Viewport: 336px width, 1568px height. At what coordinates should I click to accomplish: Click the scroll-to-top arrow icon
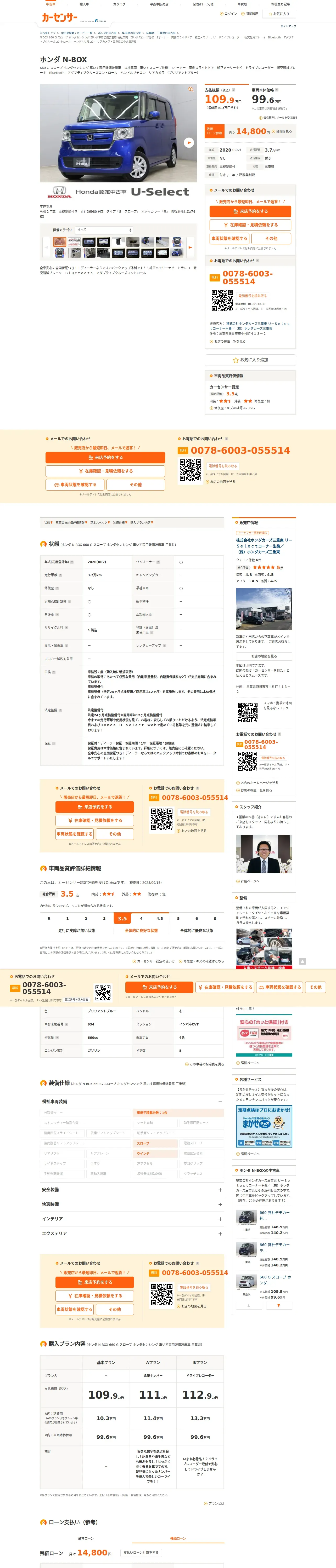pos(302,961)
